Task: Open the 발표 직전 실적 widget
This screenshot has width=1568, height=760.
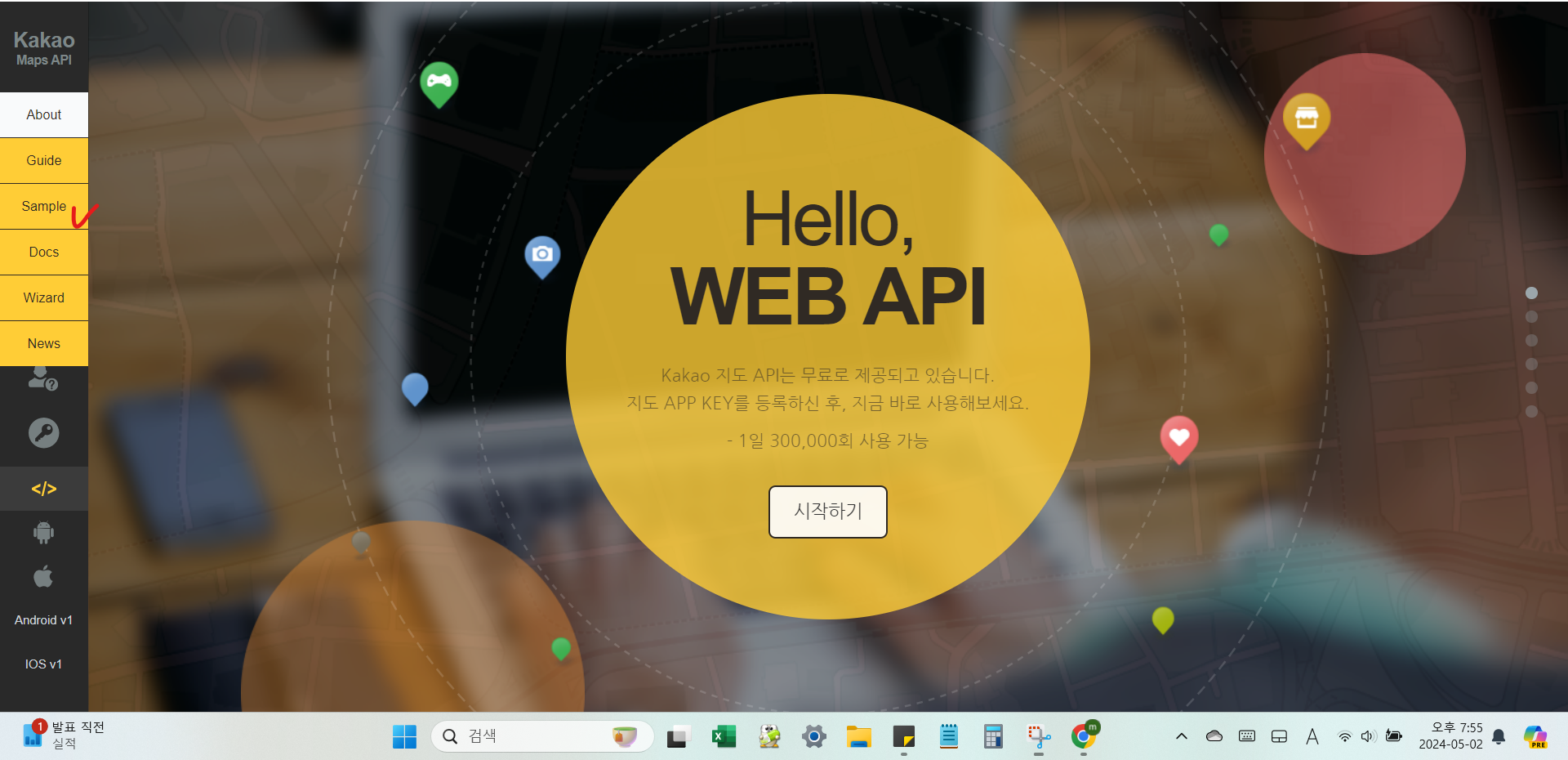Action: [64, 735]
